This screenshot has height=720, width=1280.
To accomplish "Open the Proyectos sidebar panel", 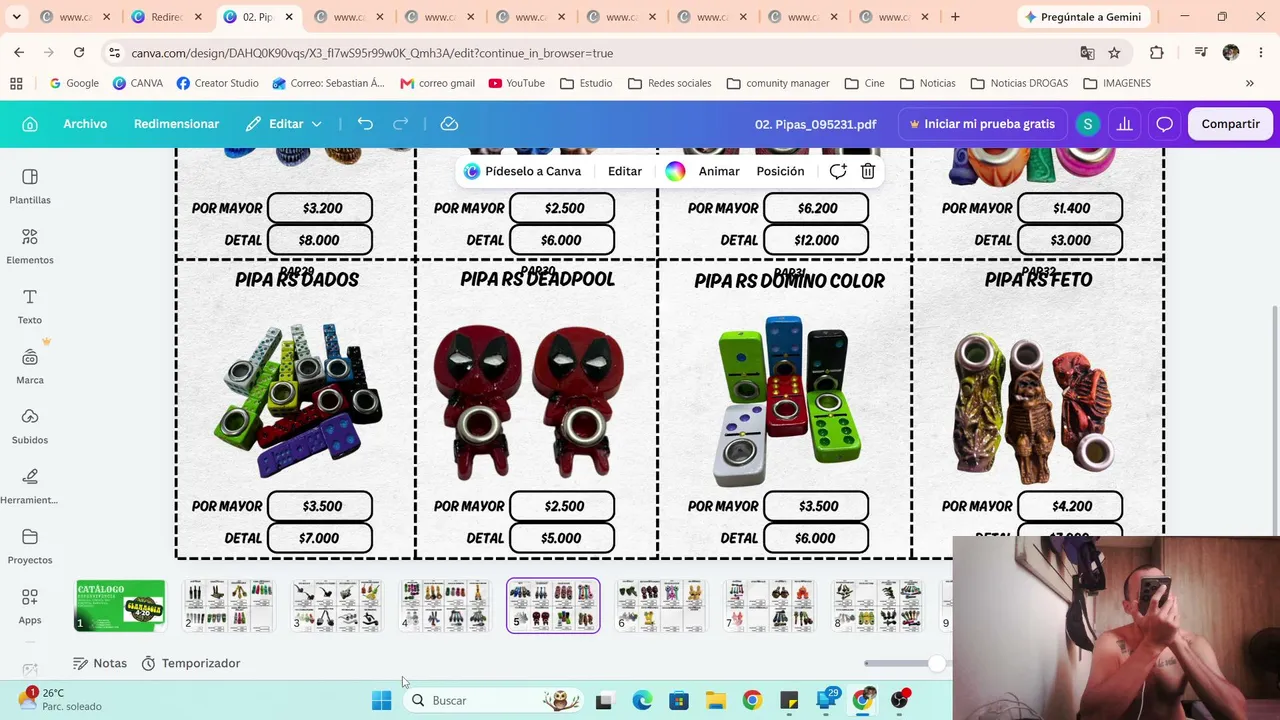I will click(30, 546).
